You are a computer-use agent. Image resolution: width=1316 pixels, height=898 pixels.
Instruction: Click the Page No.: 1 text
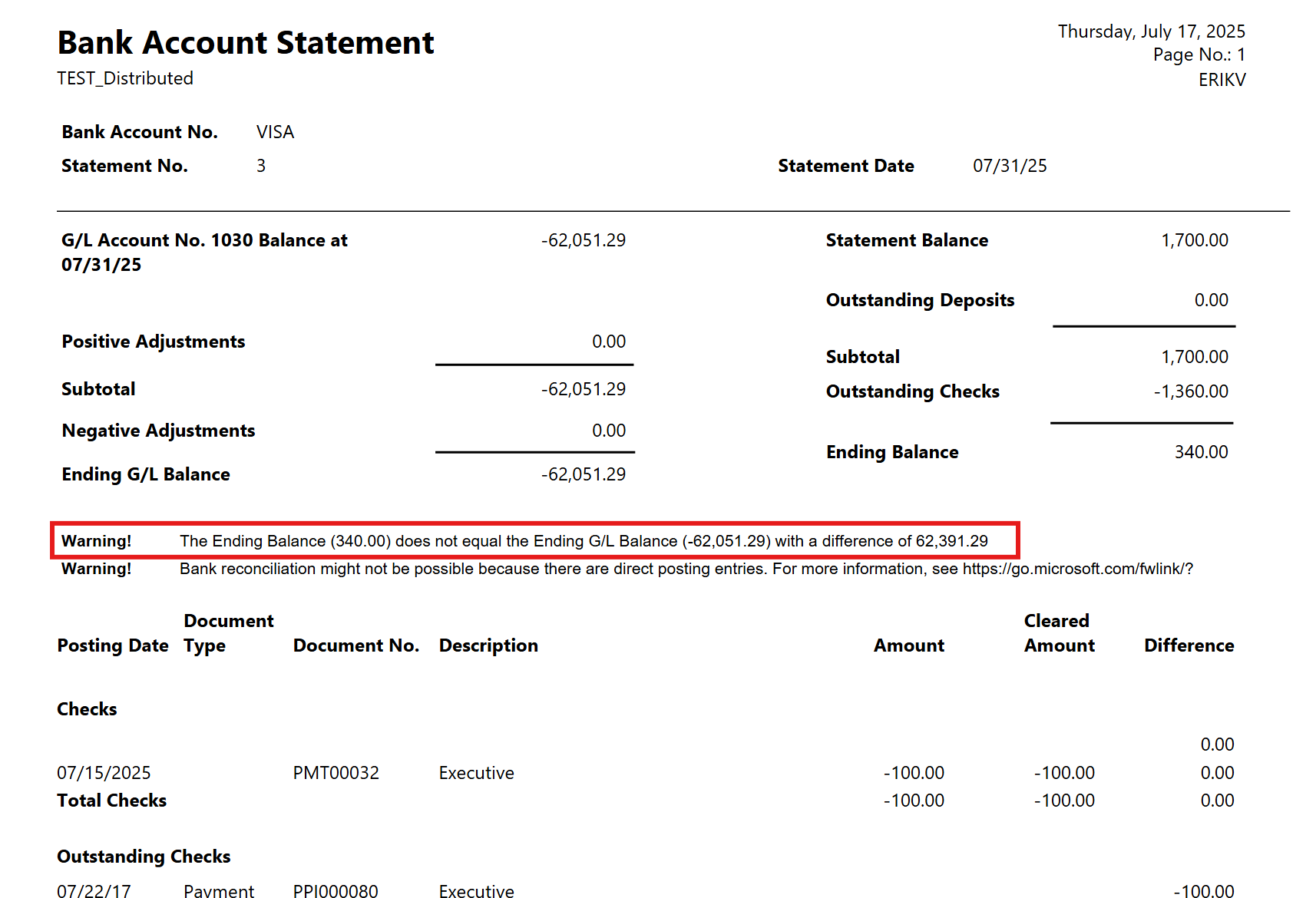[x=1199, y=54]
